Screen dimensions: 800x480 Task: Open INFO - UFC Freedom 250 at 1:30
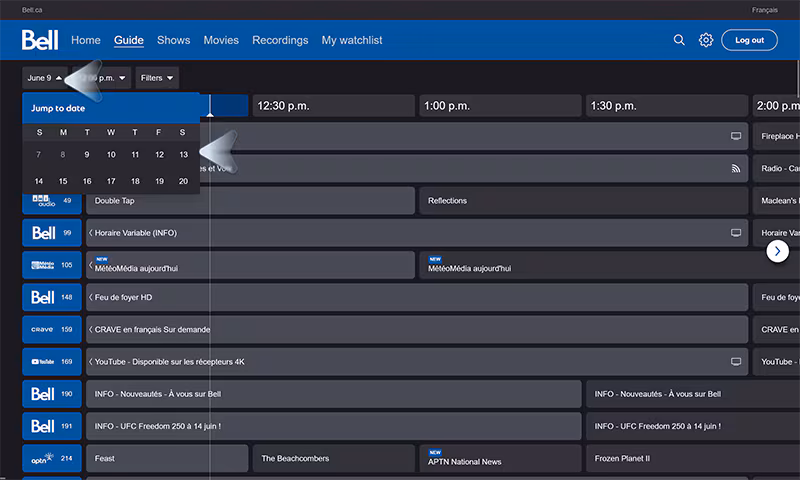point(693,425)
